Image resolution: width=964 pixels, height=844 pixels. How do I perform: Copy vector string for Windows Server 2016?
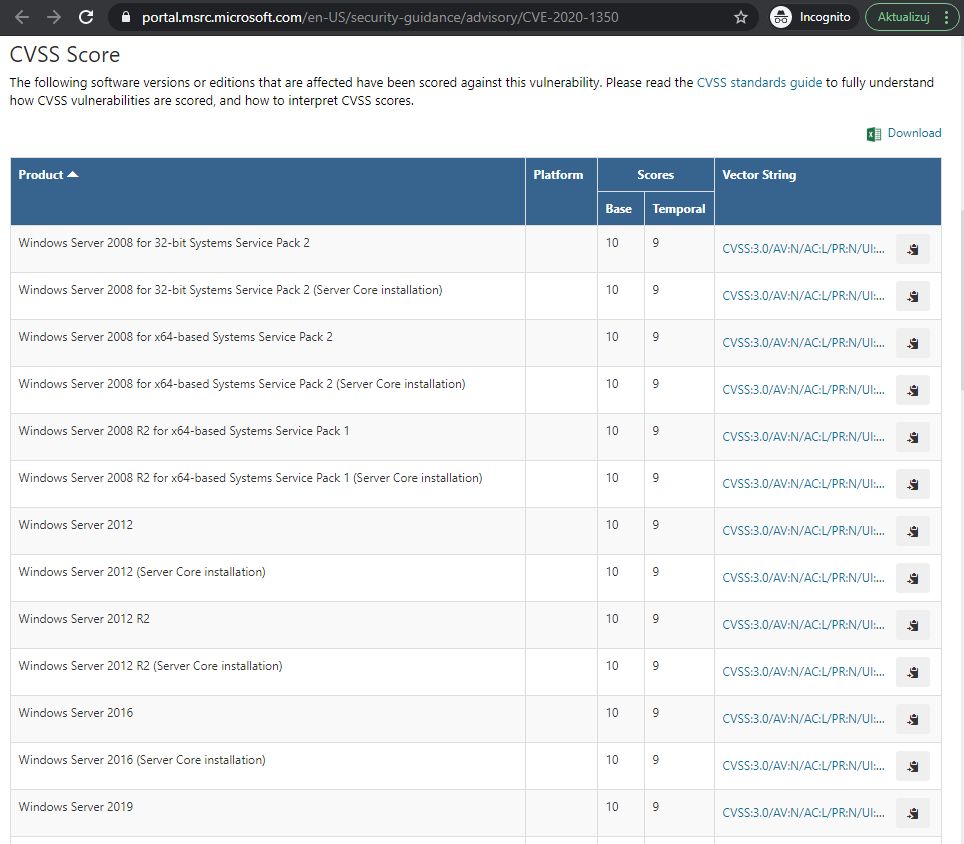point(912,719)
